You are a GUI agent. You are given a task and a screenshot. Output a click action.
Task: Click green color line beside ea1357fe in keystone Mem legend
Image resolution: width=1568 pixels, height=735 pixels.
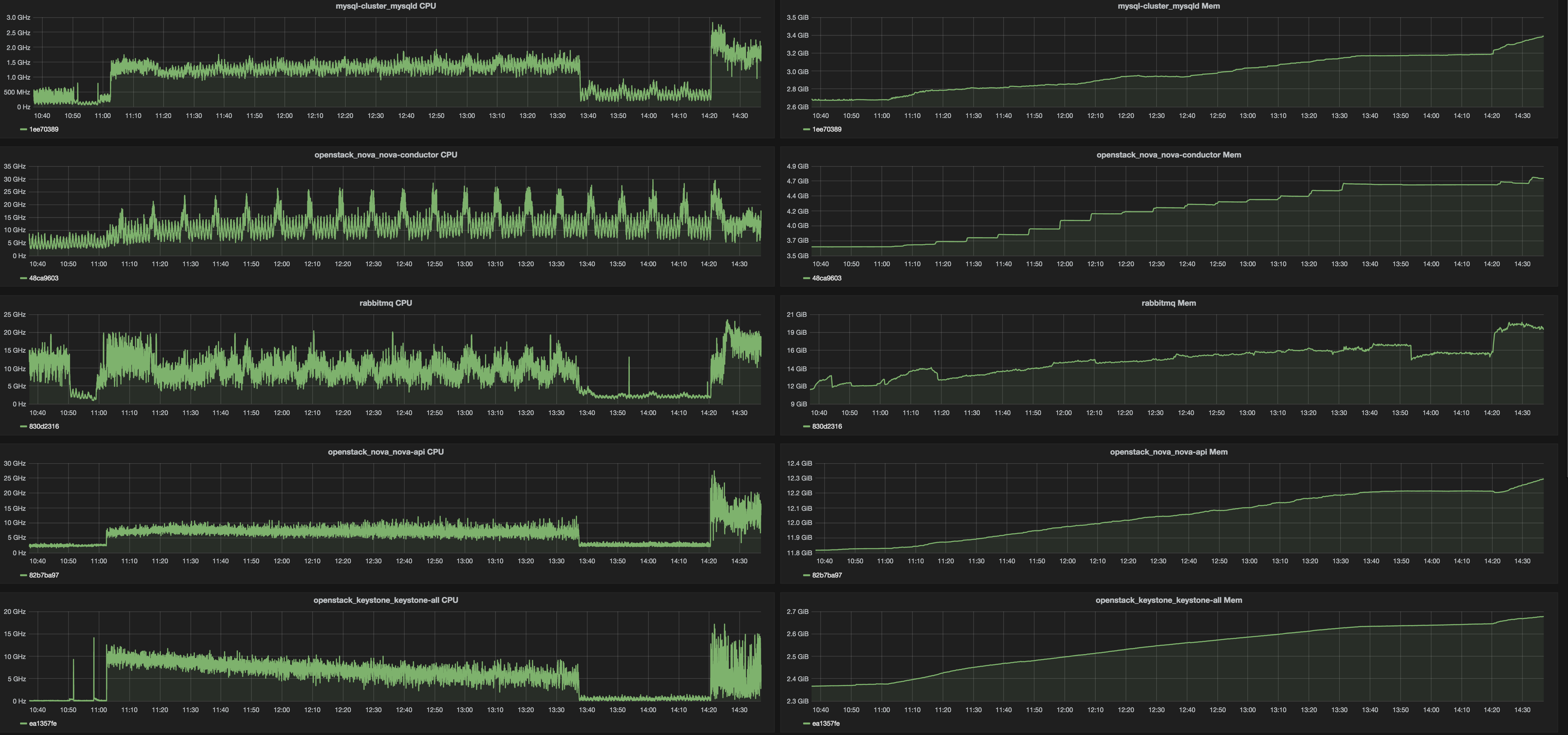pyautogui.click(x=806, y=724)
